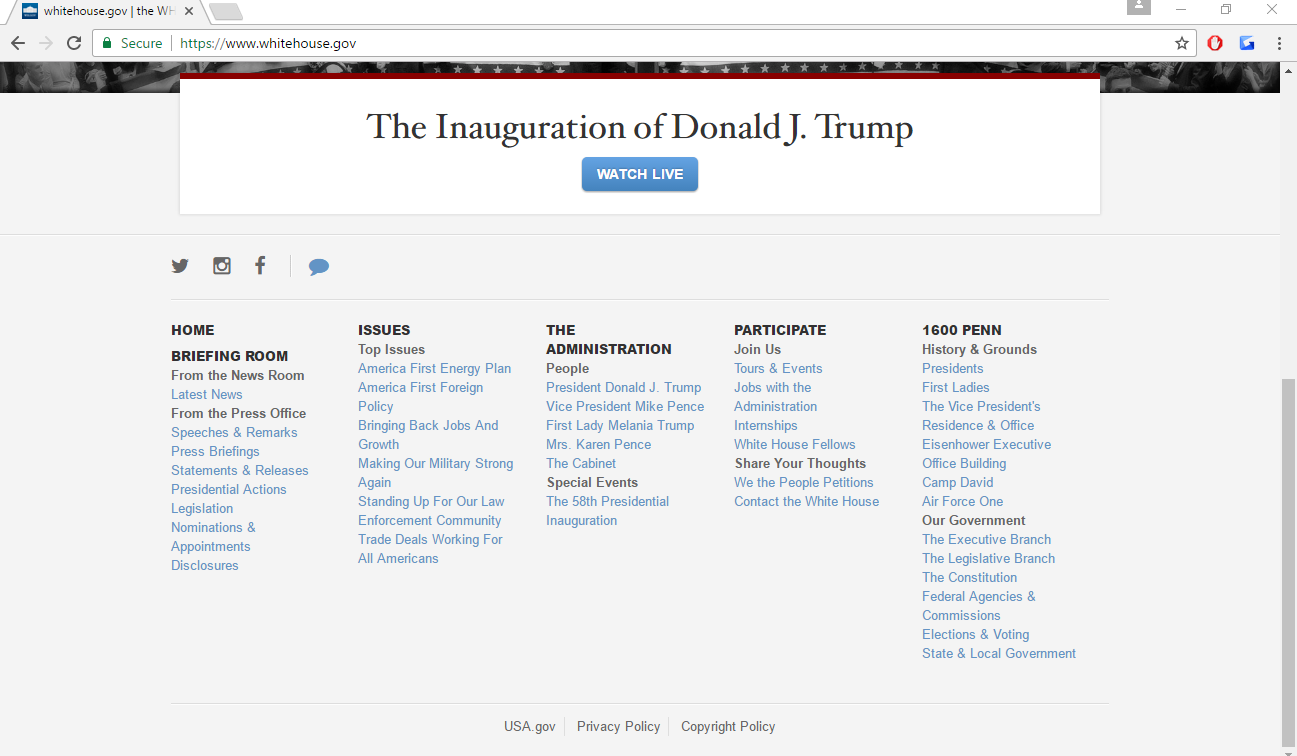
Task: Open the First Ladies link
Action: (956, 387)
